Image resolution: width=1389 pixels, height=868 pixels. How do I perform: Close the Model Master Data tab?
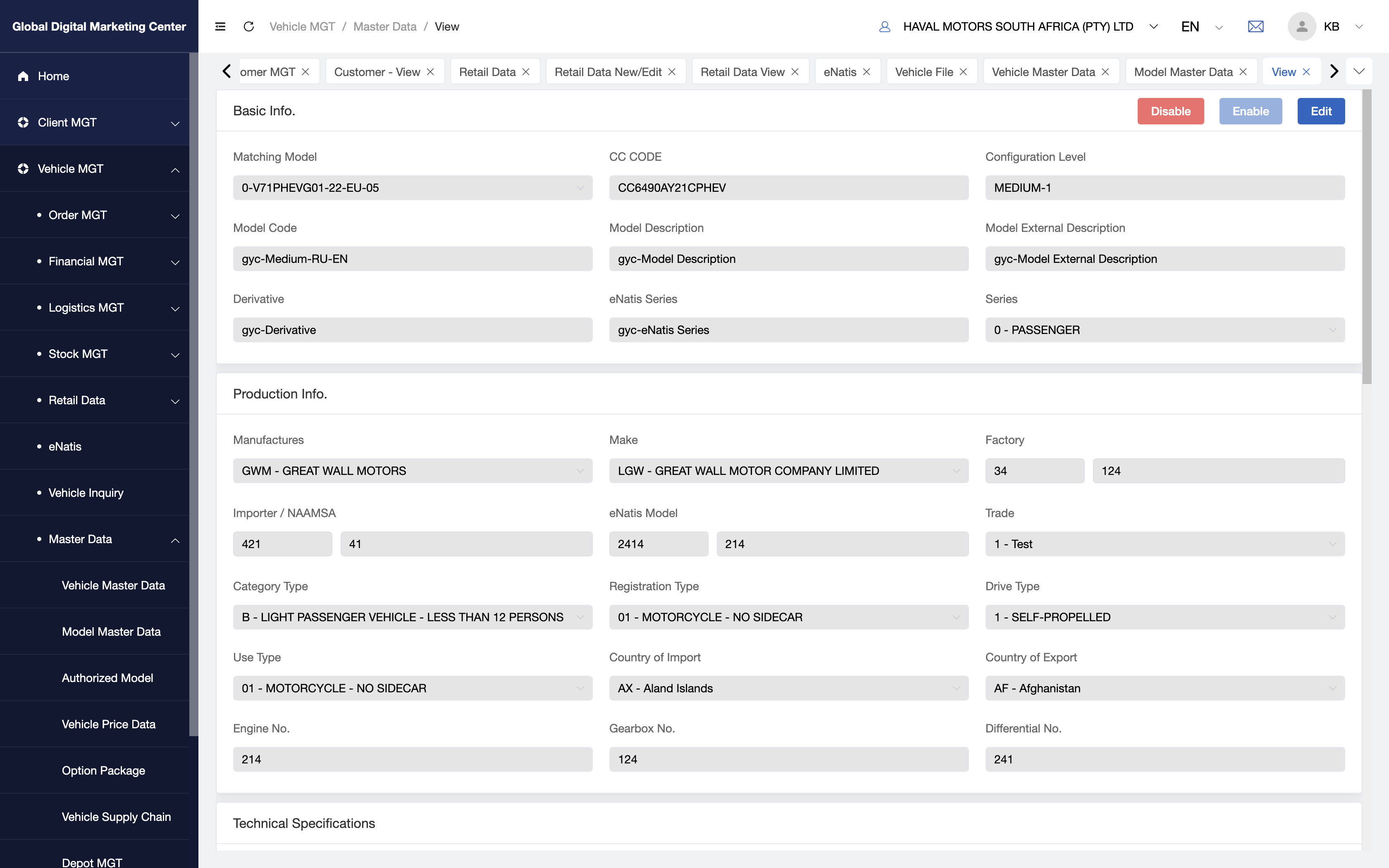[x=1243, y=72]
